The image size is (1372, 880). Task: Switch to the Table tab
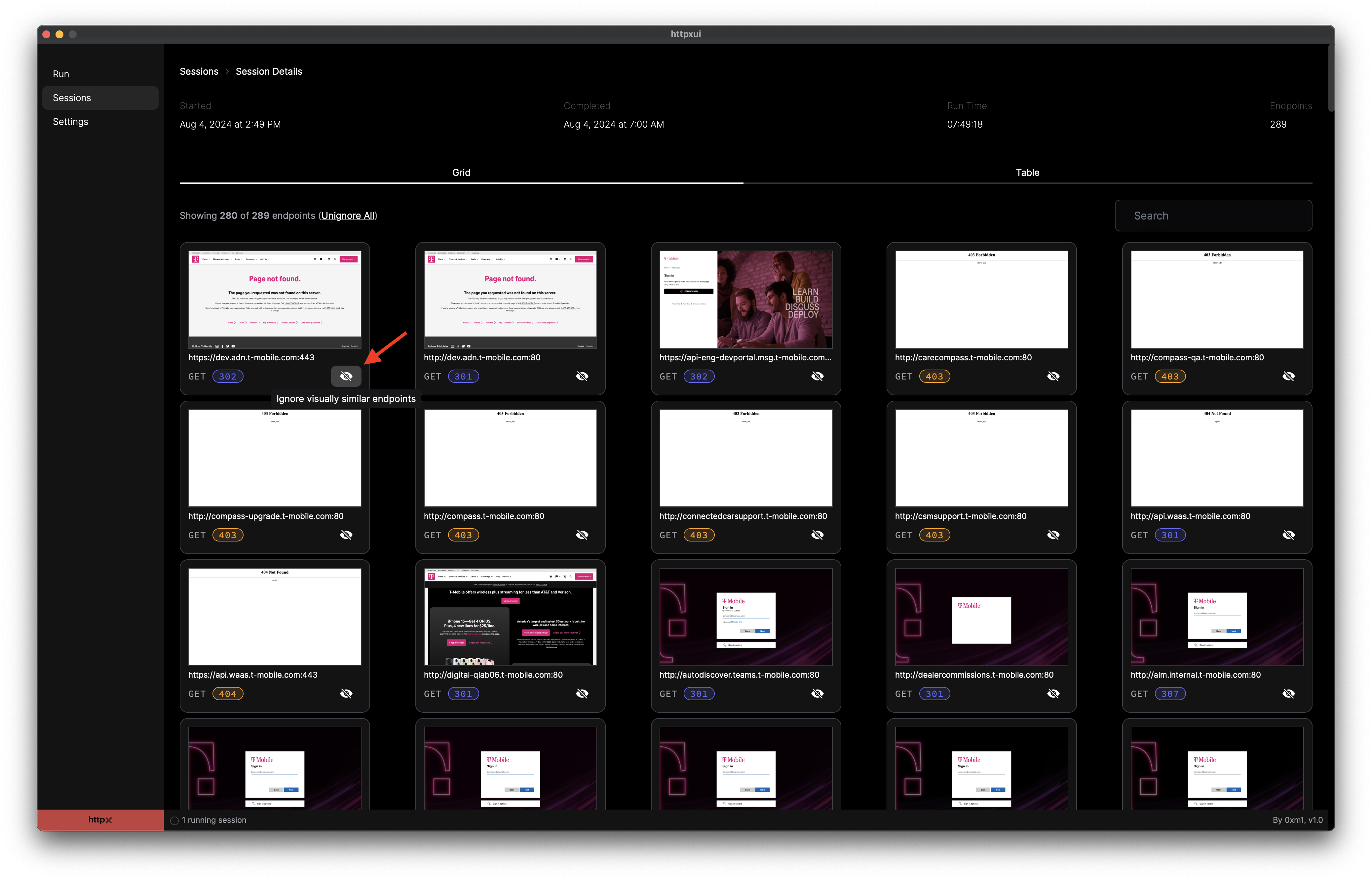[x=1027, y=173]
